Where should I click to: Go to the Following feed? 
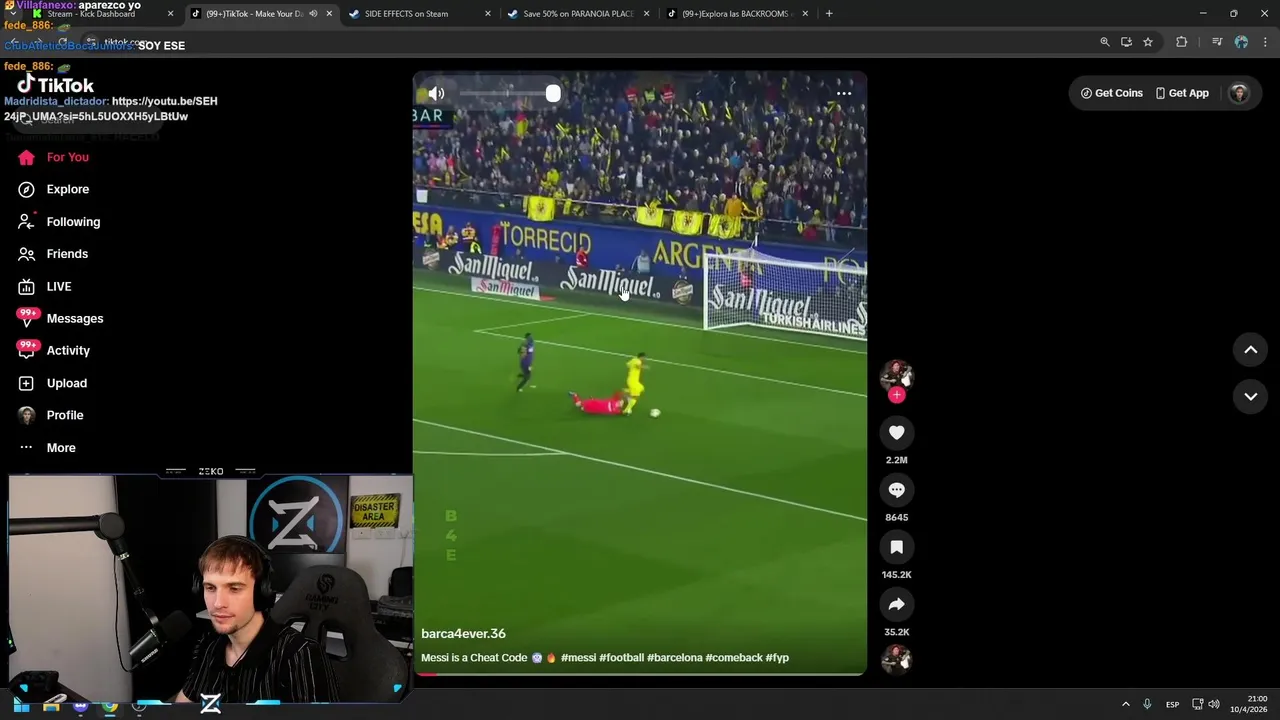59,222
